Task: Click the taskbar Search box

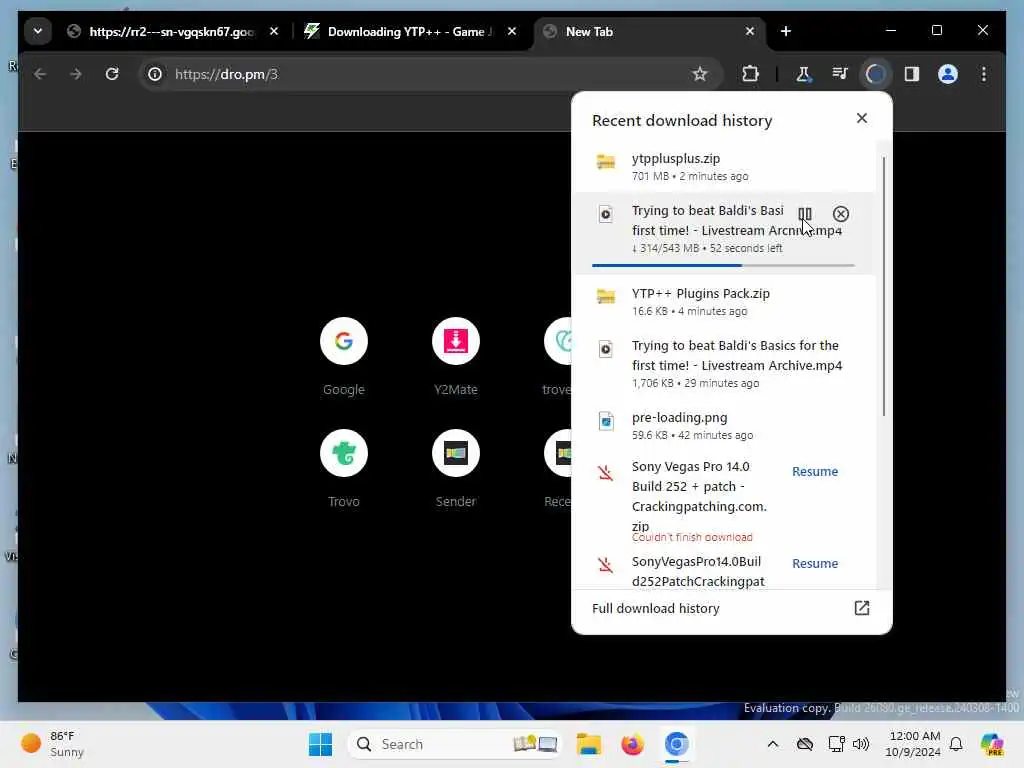Action: (455, 744)
